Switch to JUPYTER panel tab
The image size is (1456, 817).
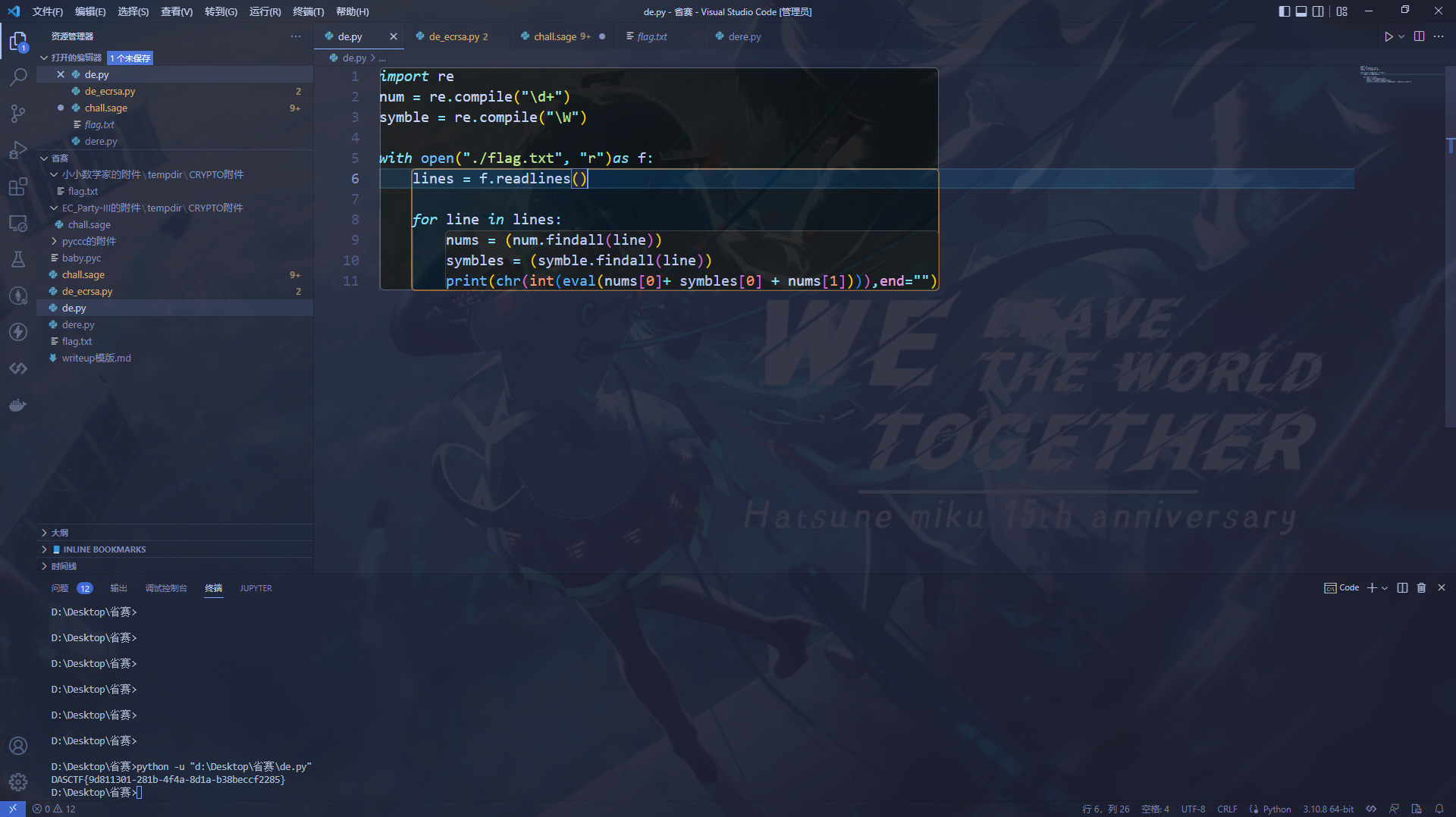(x=256, y=588)
